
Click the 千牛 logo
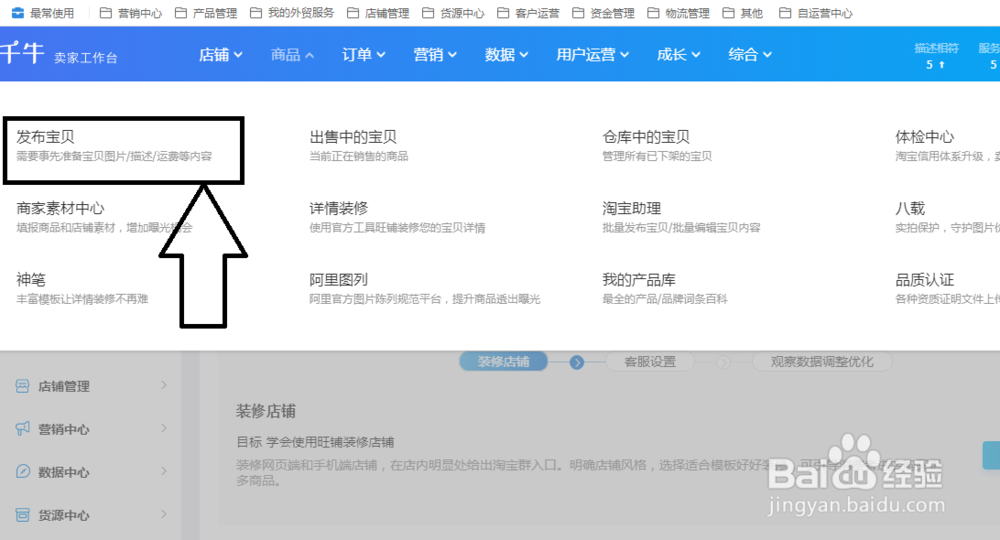(22, 52)
